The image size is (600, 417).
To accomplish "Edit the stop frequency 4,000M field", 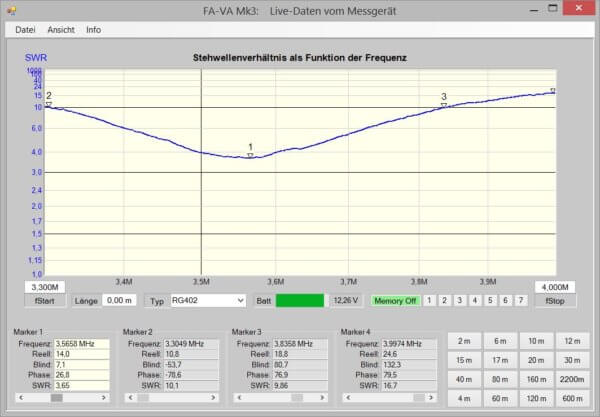I will tap(555, 287).
